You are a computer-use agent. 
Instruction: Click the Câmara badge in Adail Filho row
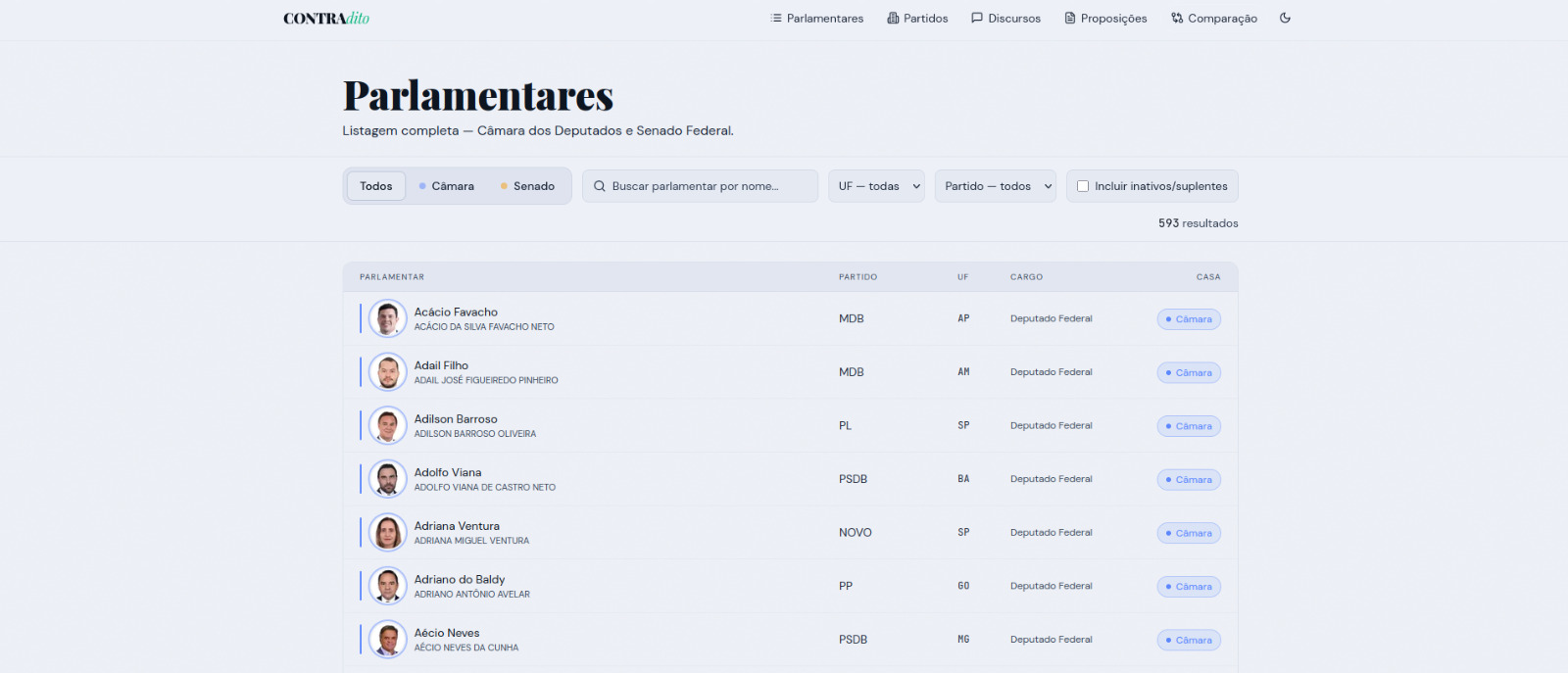tap(1189, 372)
